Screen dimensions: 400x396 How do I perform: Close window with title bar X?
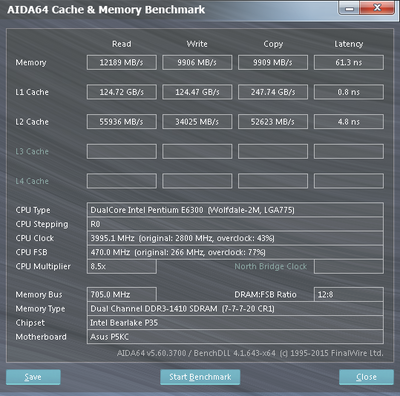[x=377, y=8]
